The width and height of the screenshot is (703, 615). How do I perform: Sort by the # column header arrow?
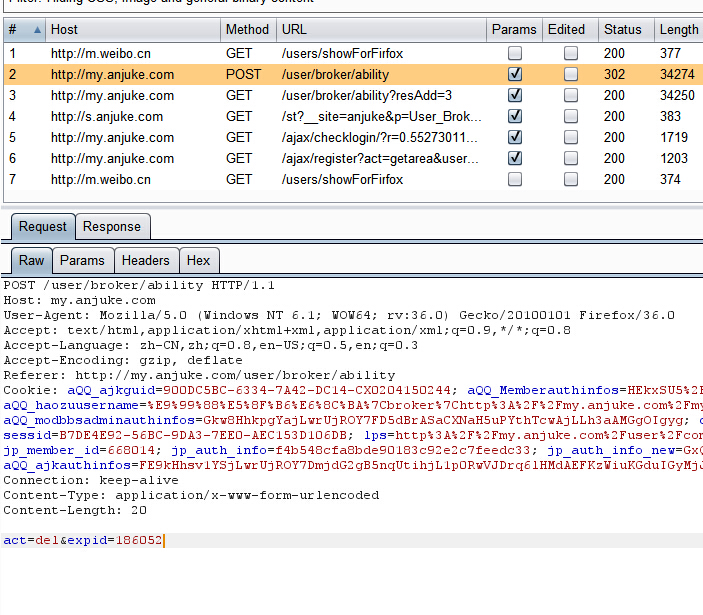[37, 30]
